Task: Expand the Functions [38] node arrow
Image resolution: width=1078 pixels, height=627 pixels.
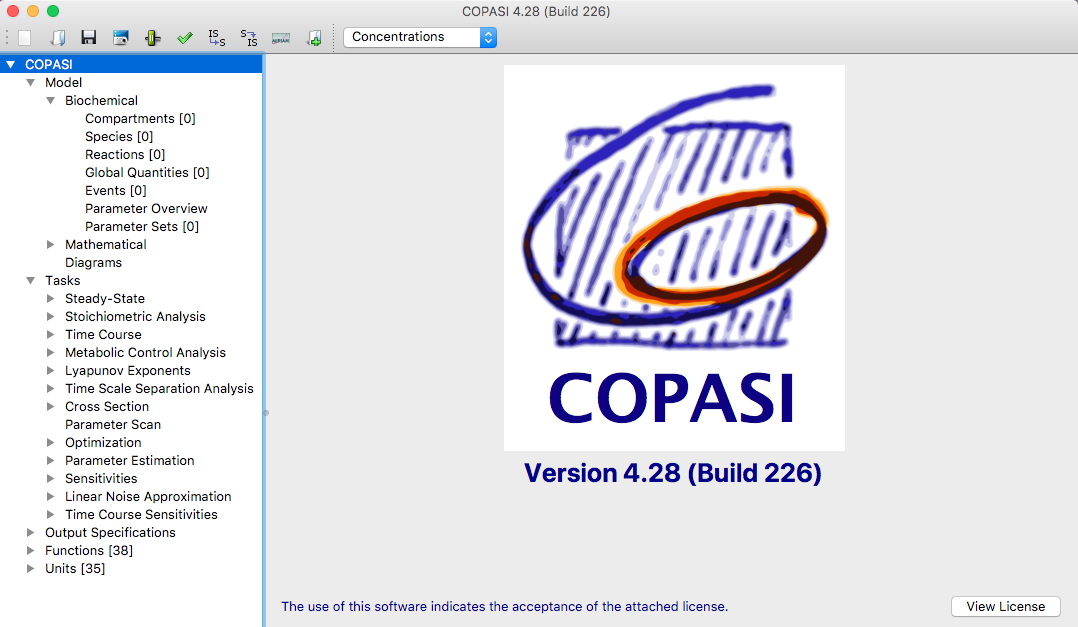Action: pyautogui.click(x=30, y=551)
